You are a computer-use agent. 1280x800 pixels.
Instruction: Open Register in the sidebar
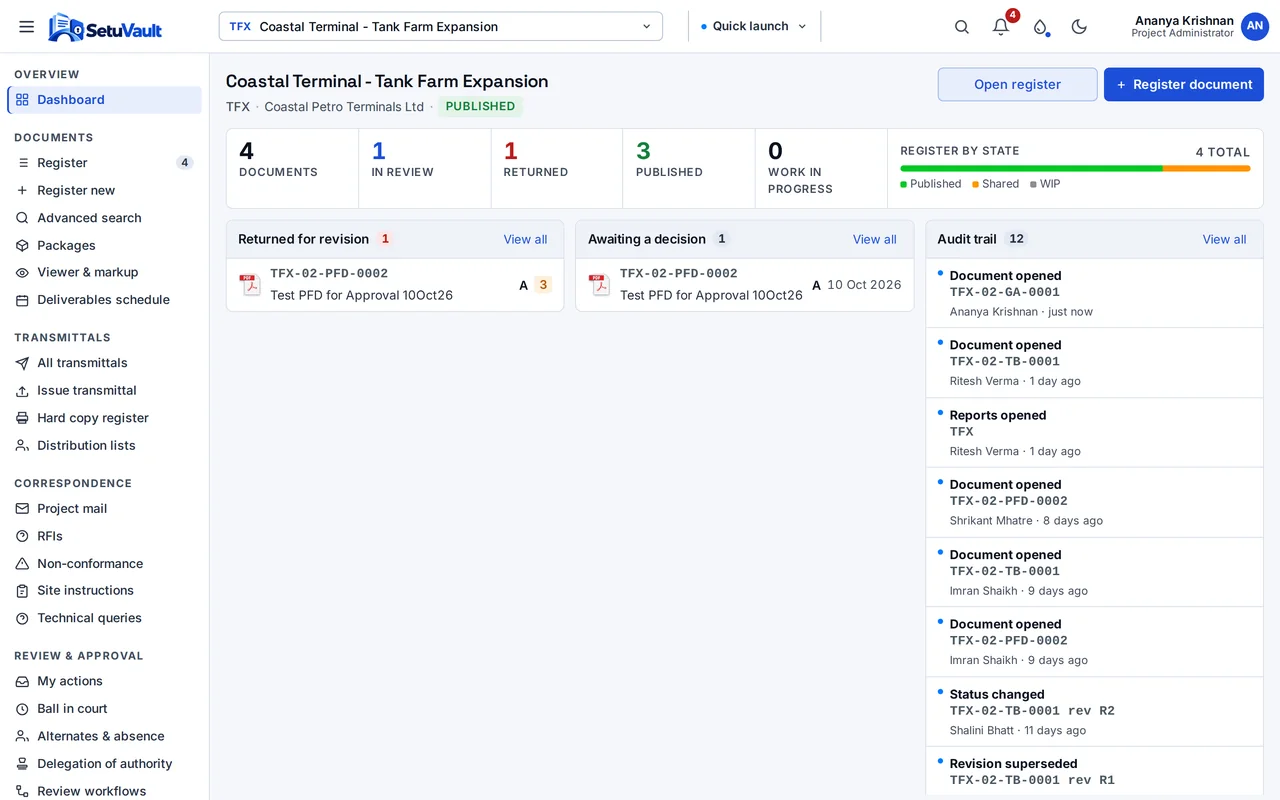[x=104, y=163]
